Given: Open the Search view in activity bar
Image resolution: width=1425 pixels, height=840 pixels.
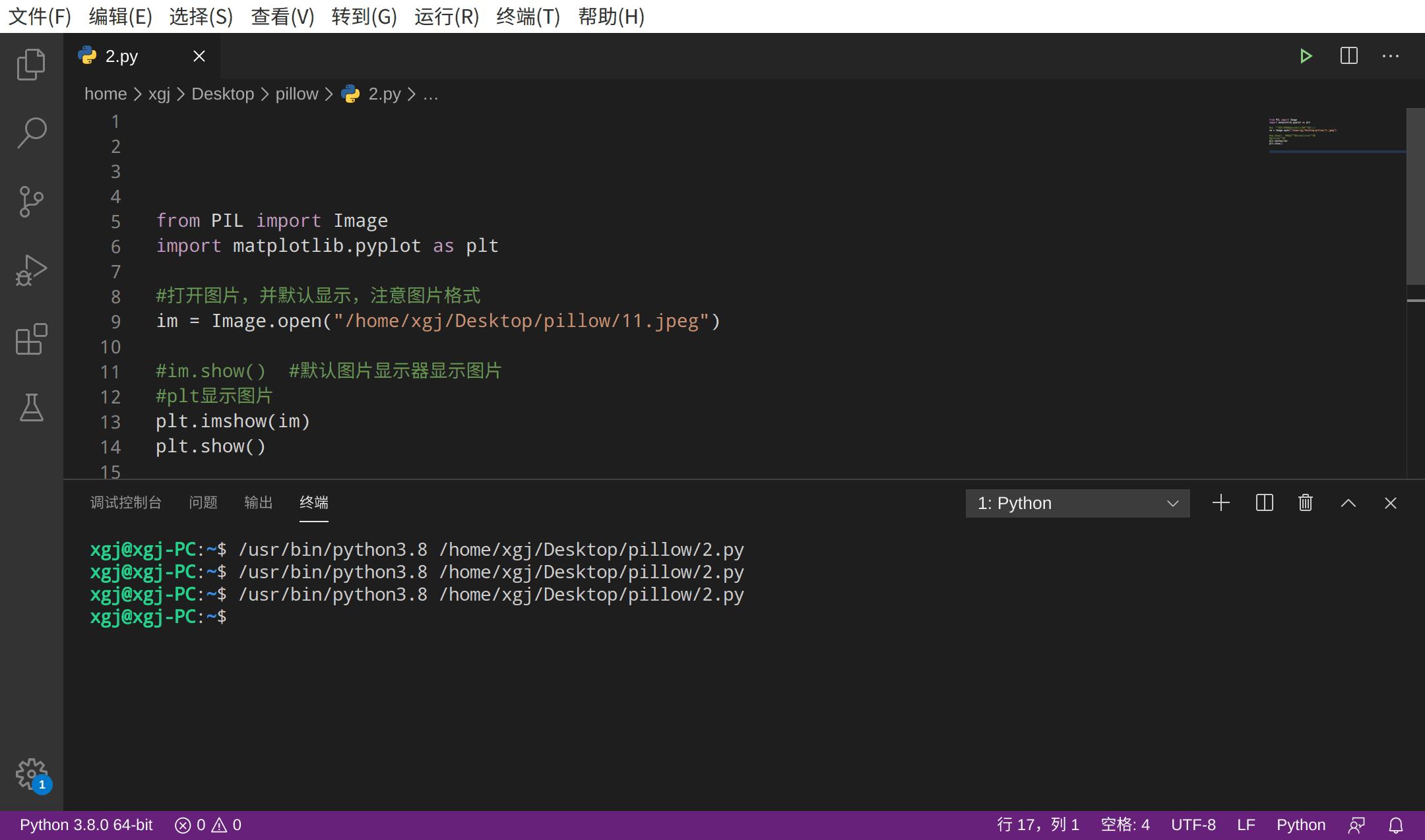Looking at the screenshot, I should click(31, 133).
